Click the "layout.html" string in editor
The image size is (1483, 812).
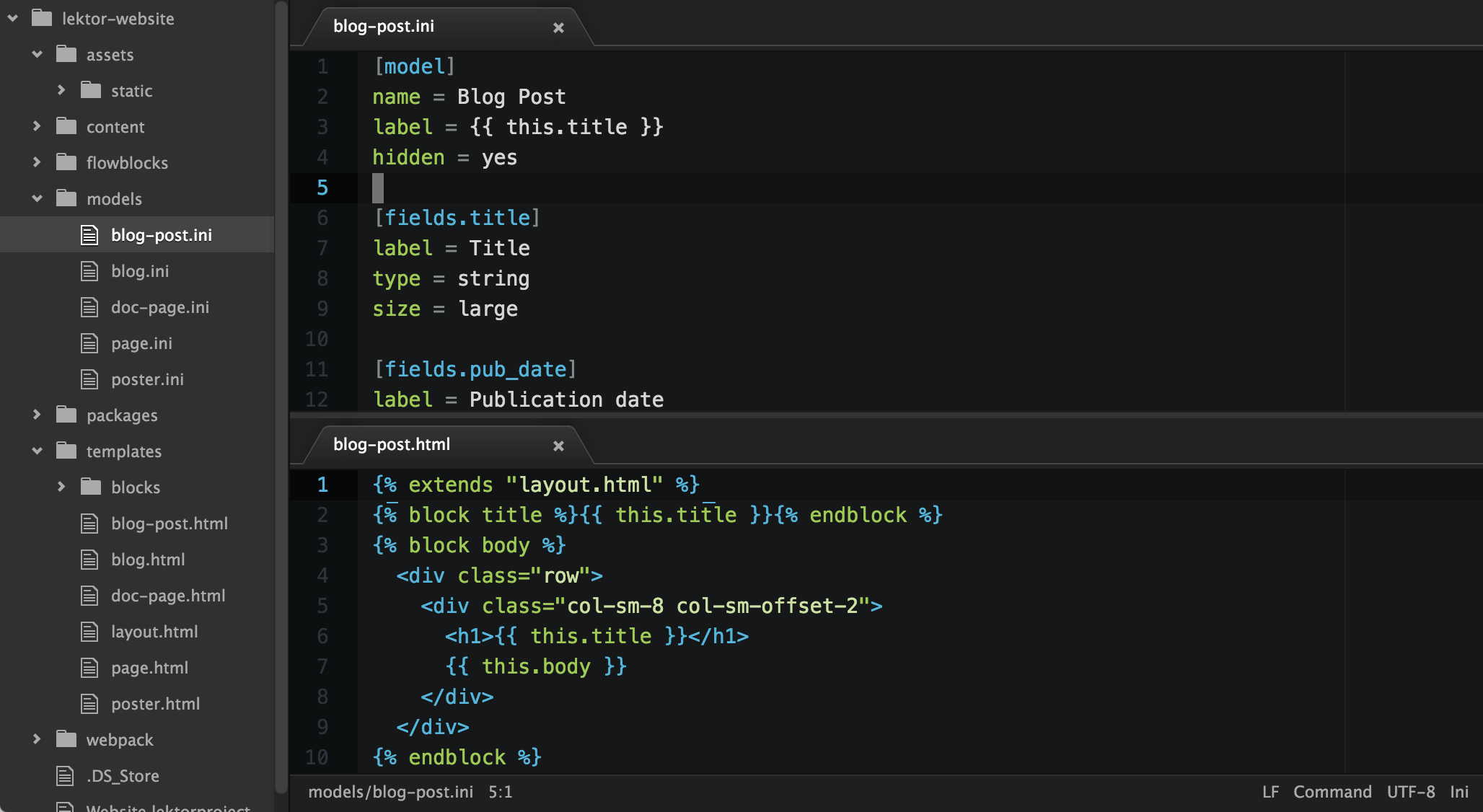point(584,485)
